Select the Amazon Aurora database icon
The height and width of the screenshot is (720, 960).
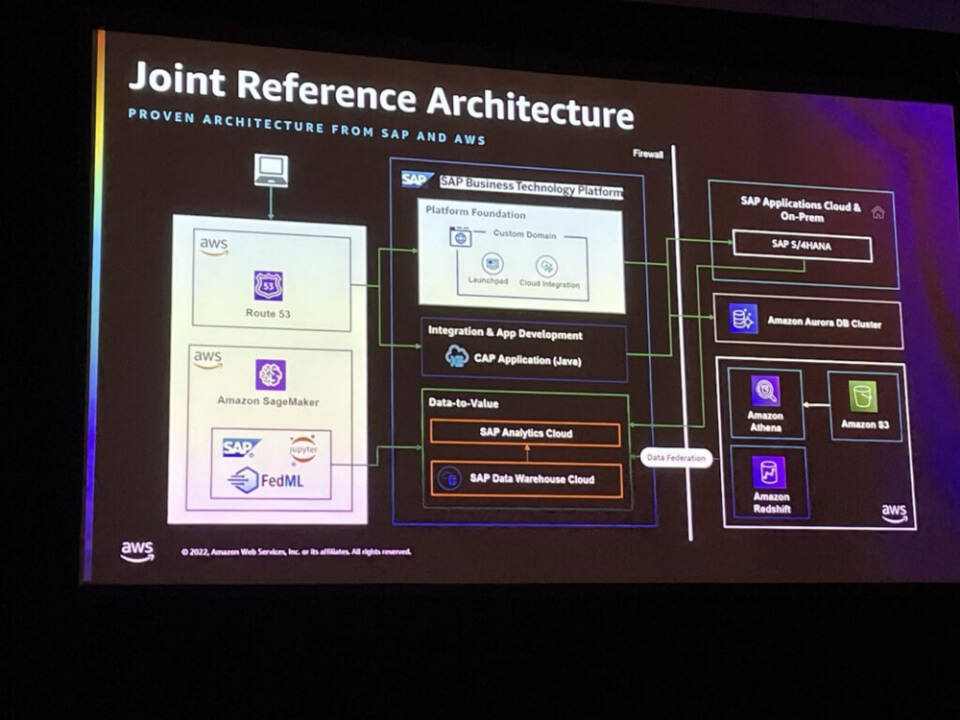click(x=744, y=319)
